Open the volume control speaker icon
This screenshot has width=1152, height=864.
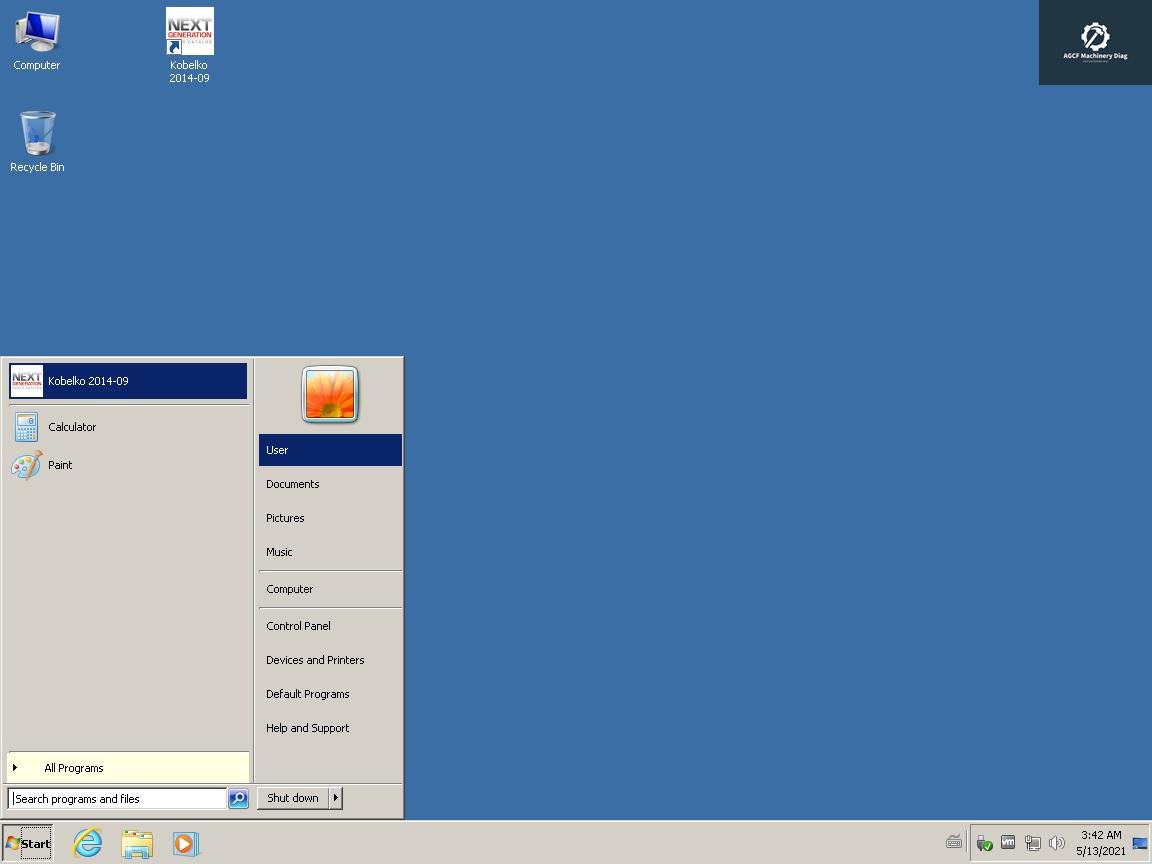click(1057, 842)
